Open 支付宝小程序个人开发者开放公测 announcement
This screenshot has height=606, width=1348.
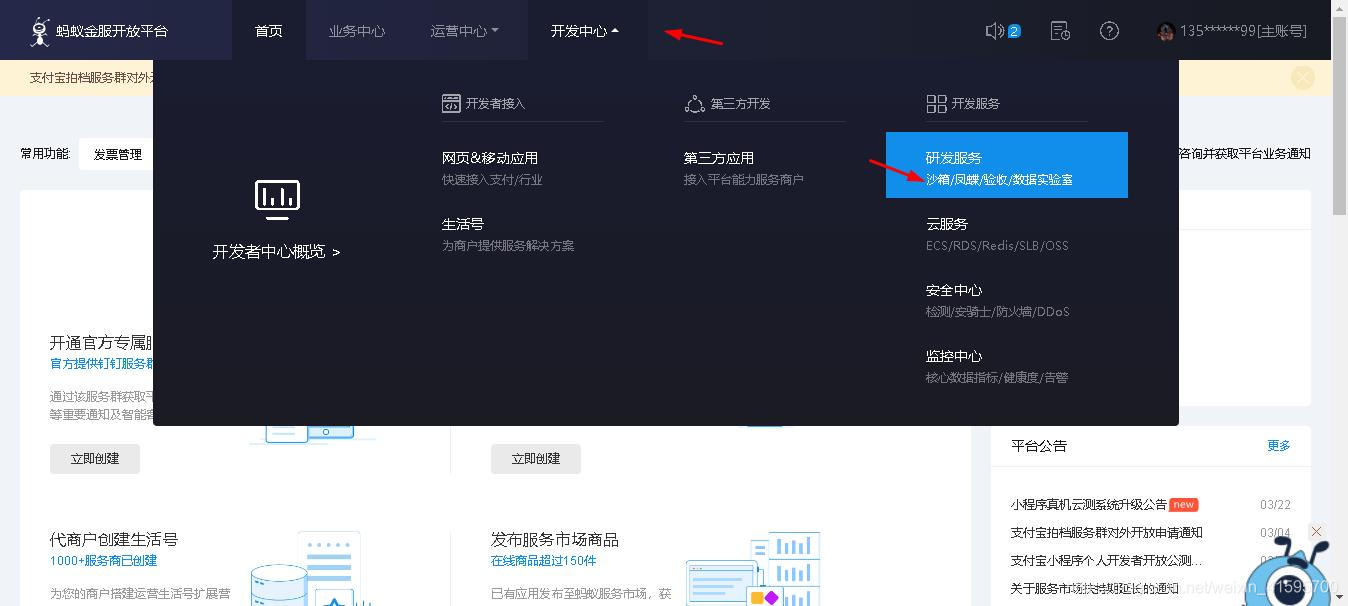click(1107, 561)
